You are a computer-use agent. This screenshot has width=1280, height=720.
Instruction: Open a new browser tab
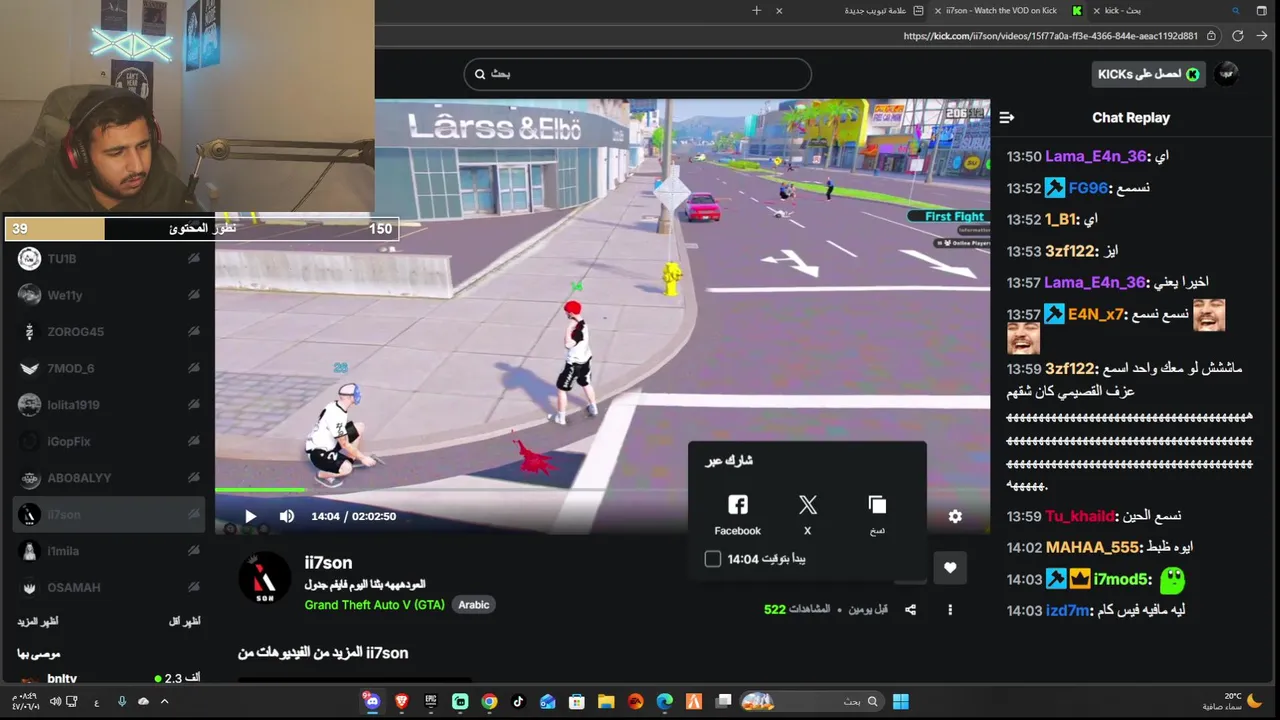[x=757, y=10]
